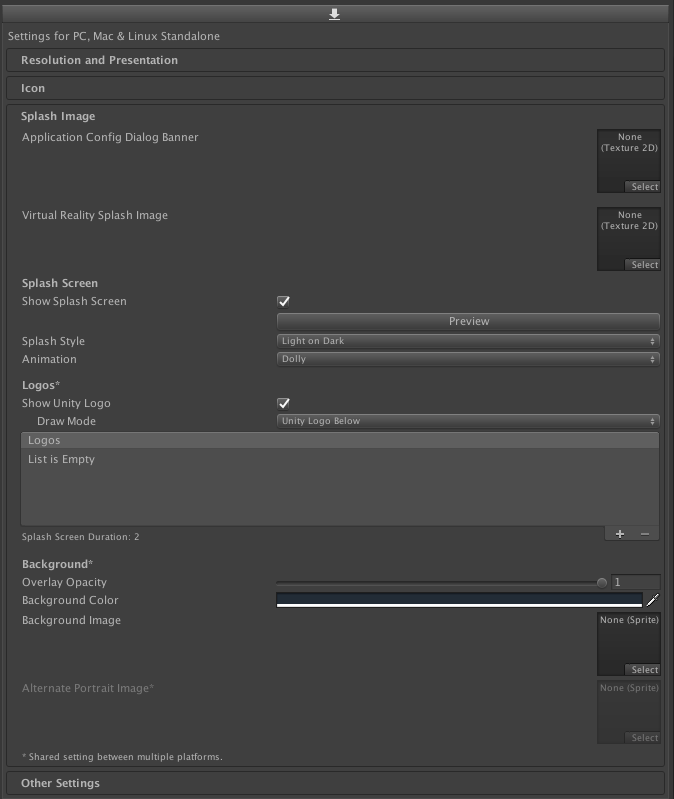Viewport: 674px width, 799px height.
Task: Click the 'Show Unity Logo' label
Action: pos(66,403)
